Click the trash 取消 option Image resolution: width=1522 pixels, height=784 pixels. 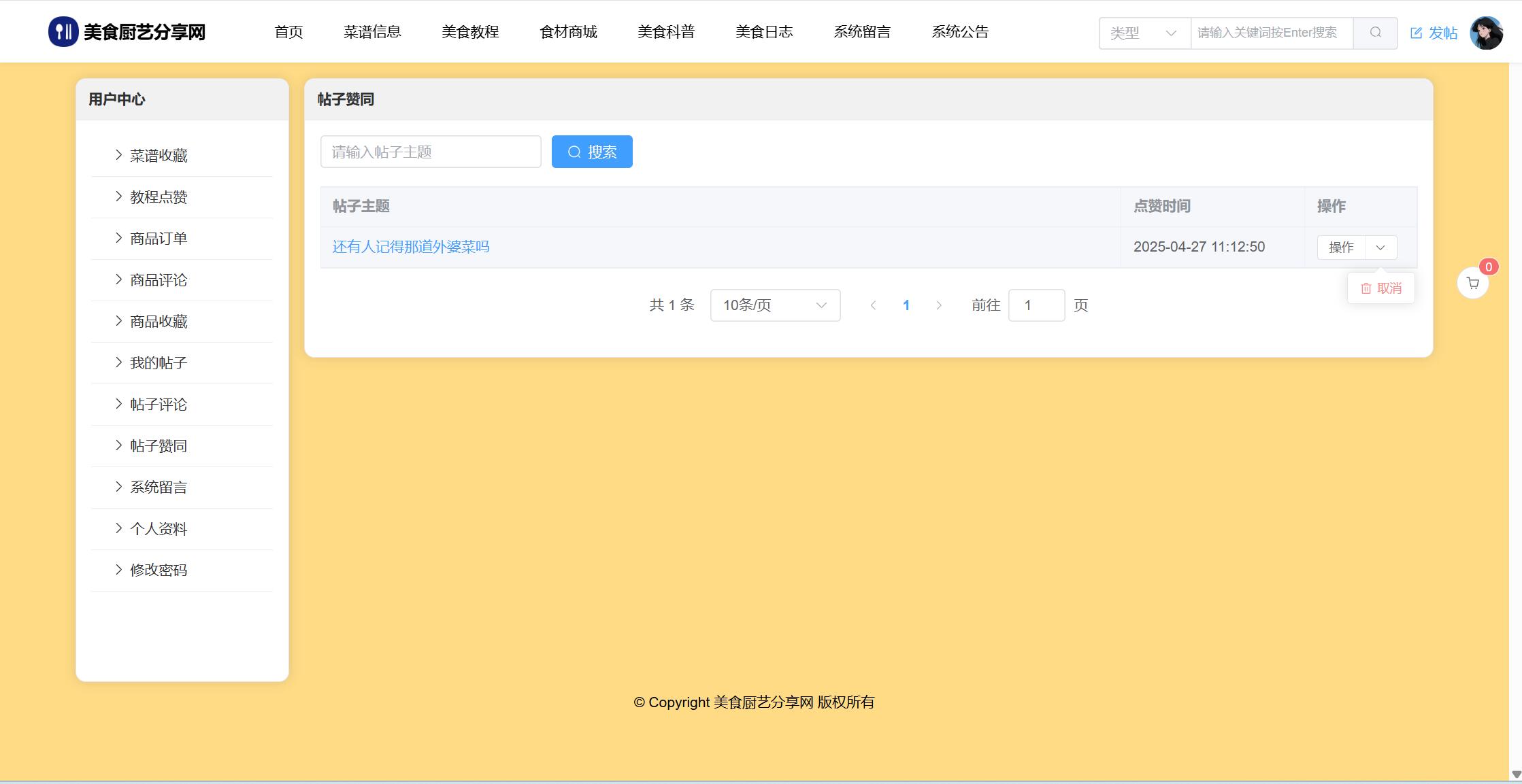pyautogui.click(x=1380, y=288)
